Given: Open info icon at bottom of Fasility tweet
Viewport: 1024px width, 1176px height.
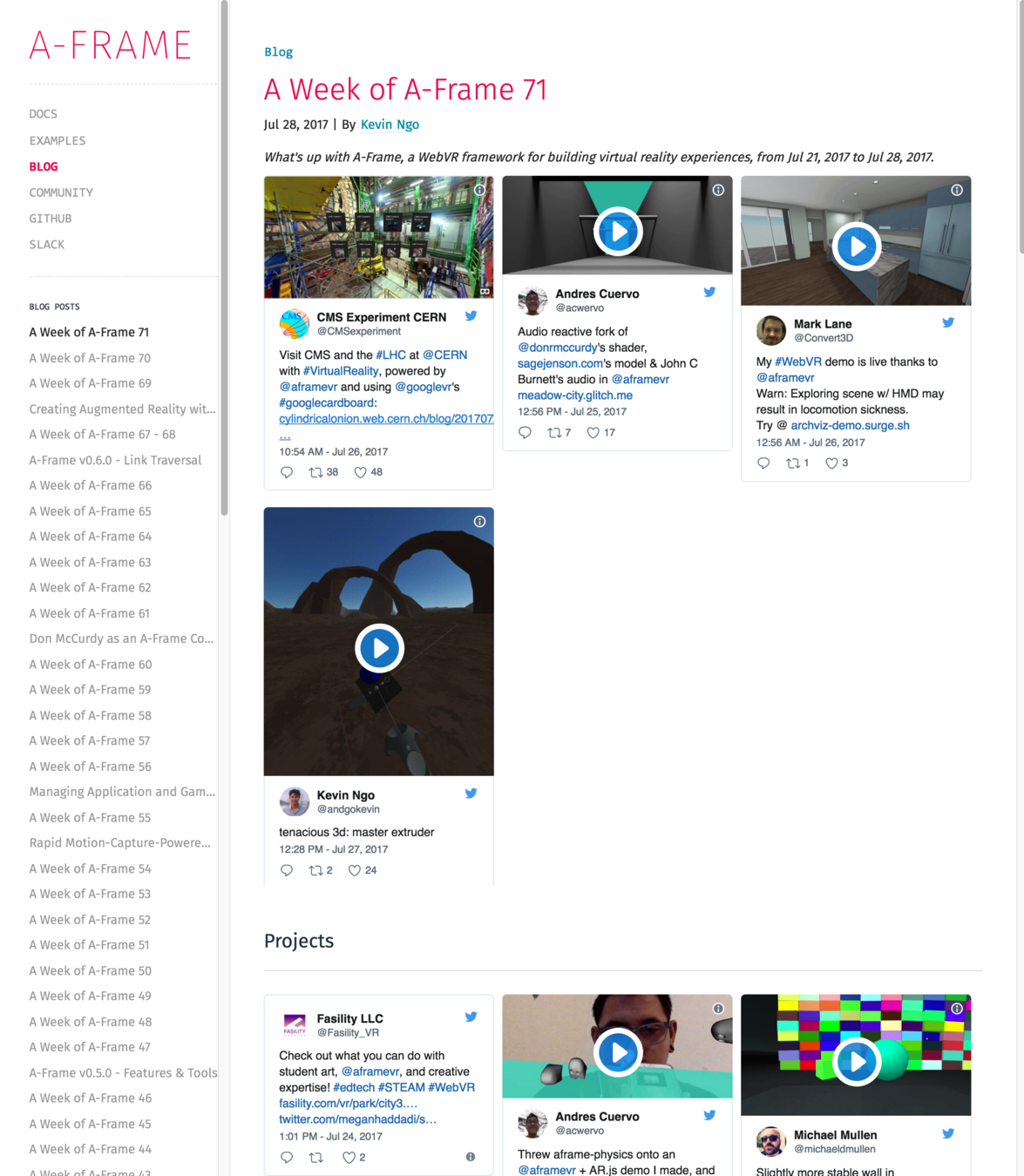Looking at the screenshot, I should point(471,1157).
